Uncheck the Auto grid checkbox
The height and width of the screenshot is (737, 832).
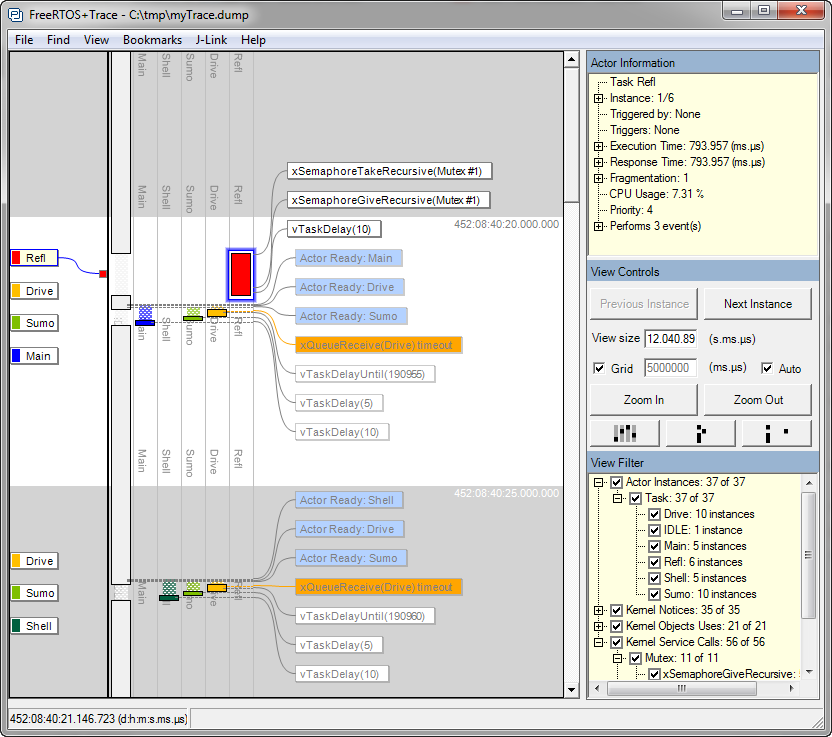click(766, 368)
